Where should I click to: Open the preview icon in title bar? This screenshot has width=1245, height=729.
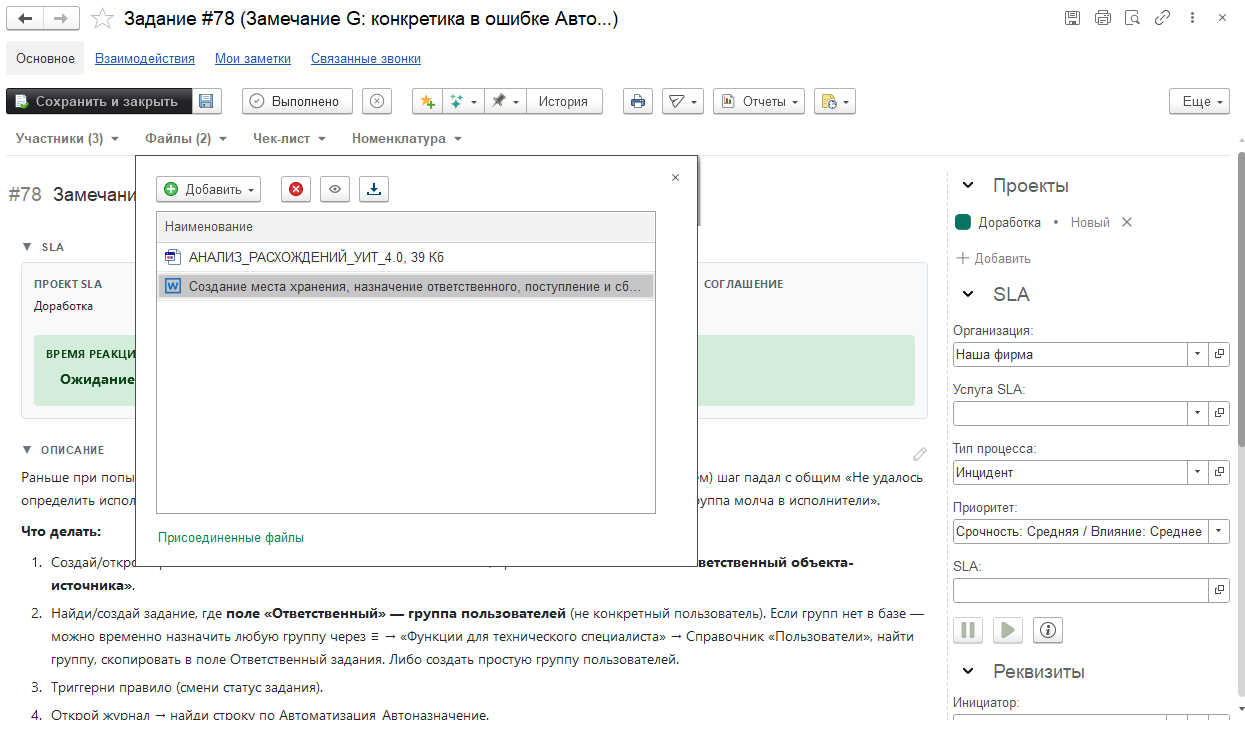[1132, 18]
